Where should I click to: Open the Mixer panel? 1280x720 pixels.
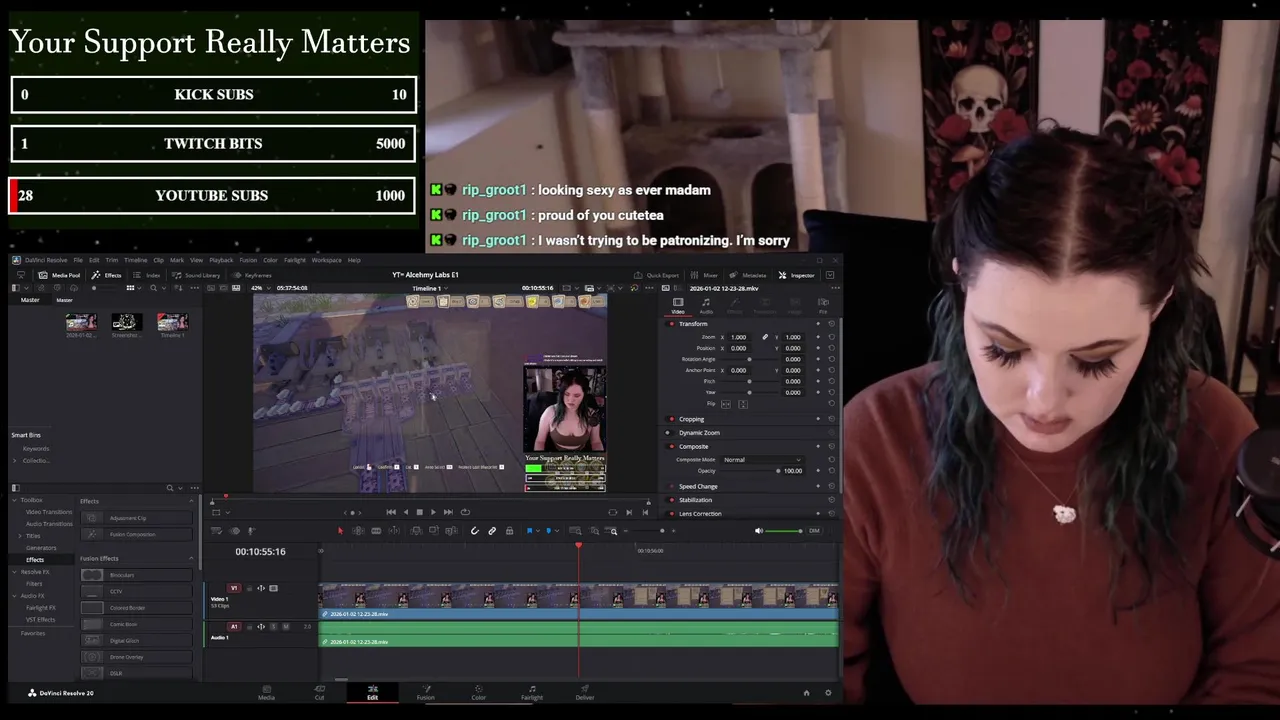pyautogui.click(x=704, y=275)
